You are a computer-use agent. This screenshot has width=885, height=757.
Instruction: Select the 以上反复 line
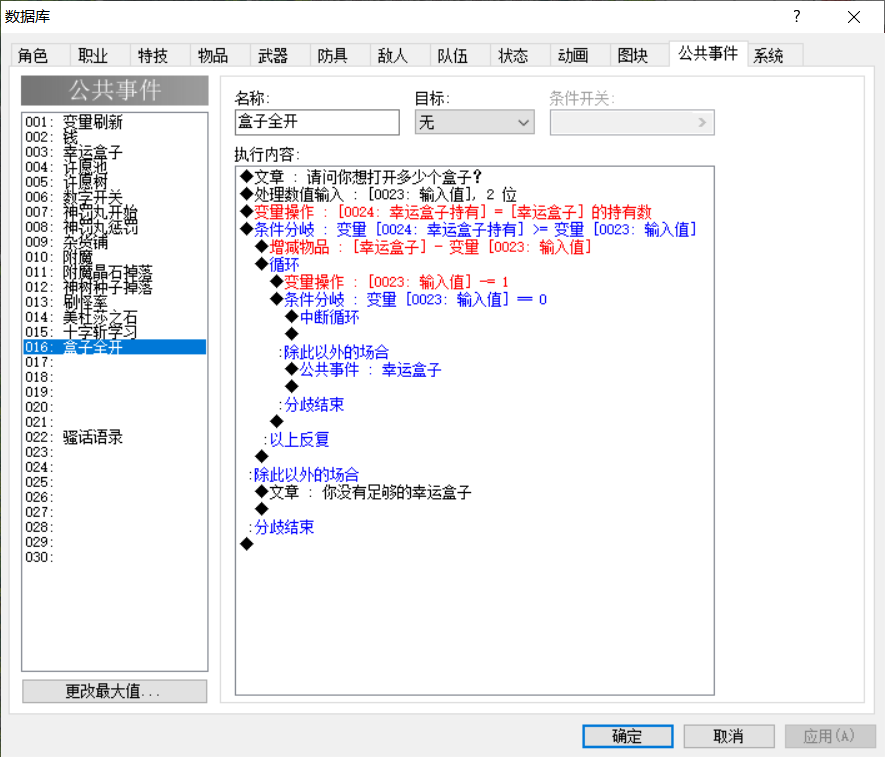click(x=297, y=440)
